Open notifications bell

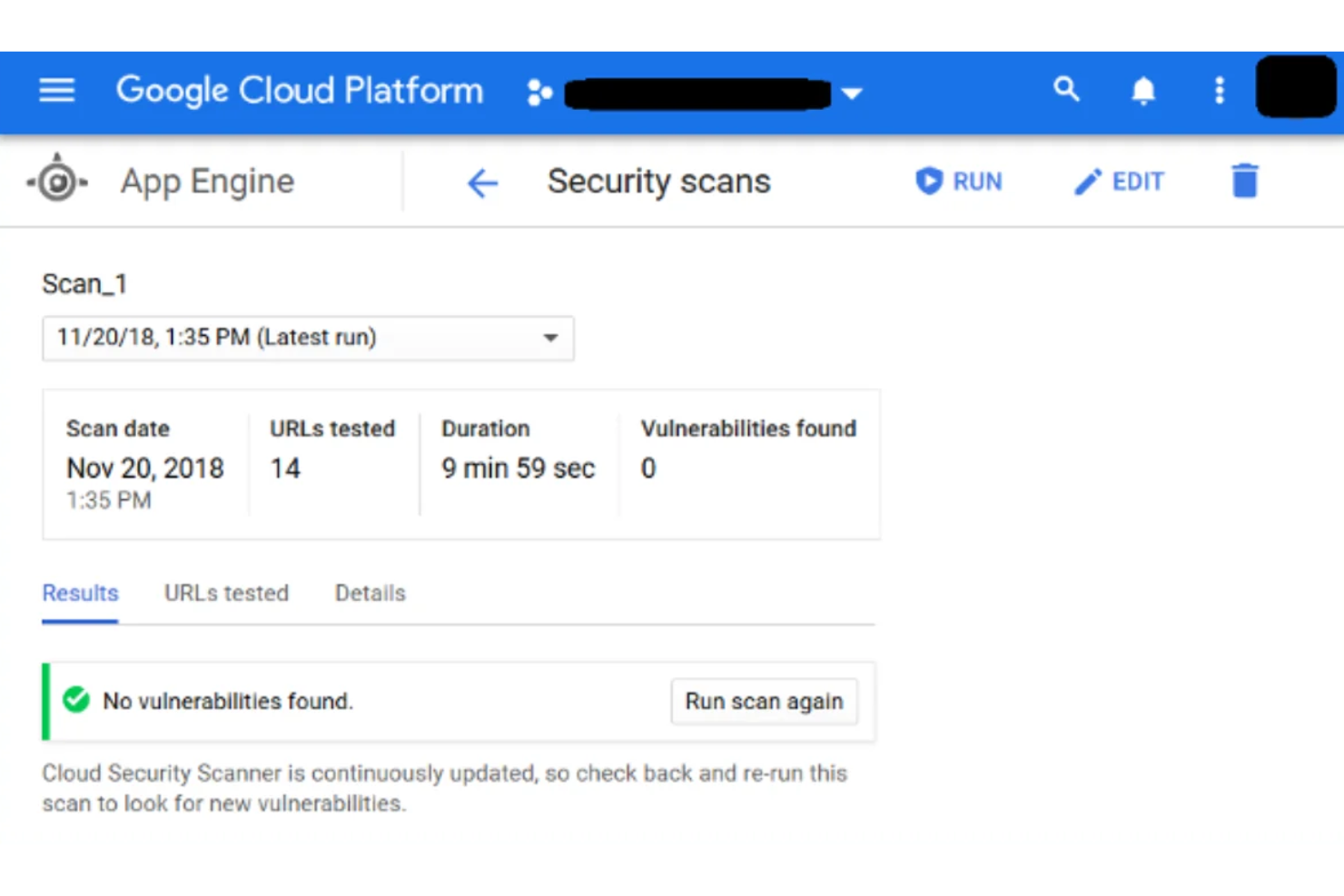click(x=1142, y=90)
